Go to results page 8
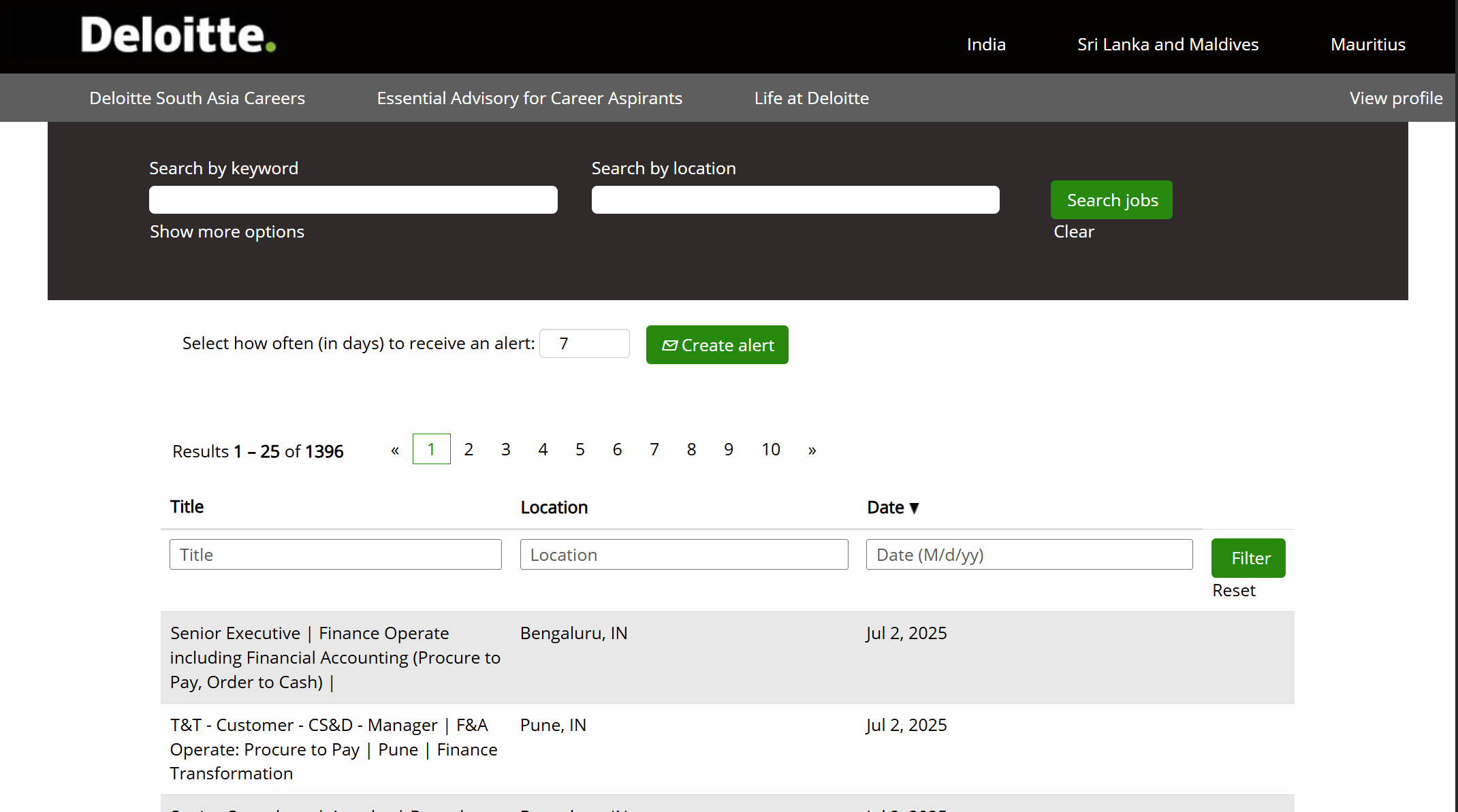The image size is (1458, 812). [x=691, y=449]
